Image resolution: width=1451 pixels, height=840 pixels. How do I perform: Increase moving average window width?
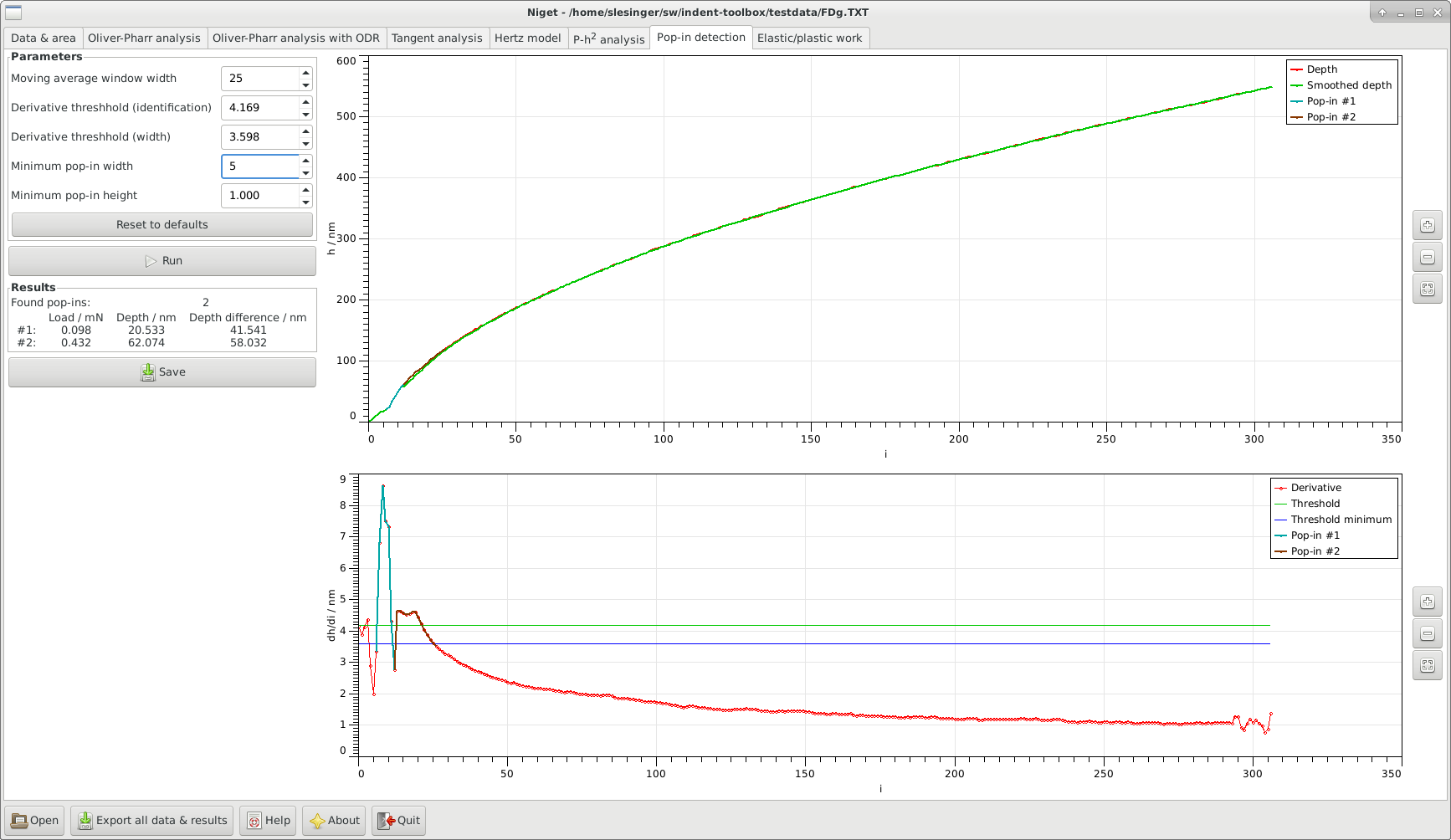[x=305, y=73]
